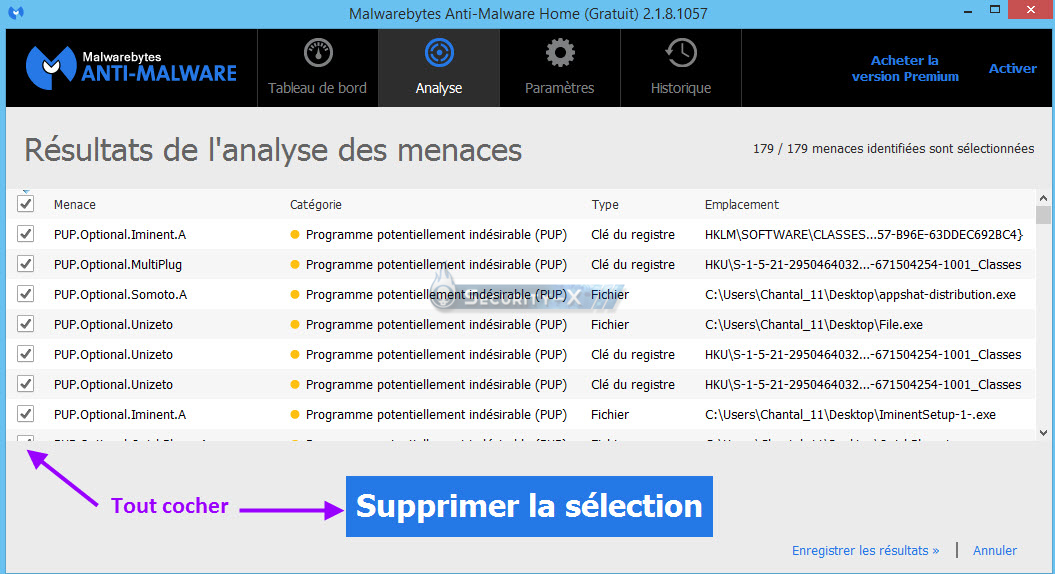Maximize the Malwarebytes window
The image size is (1055, 574).
point(995,9)
